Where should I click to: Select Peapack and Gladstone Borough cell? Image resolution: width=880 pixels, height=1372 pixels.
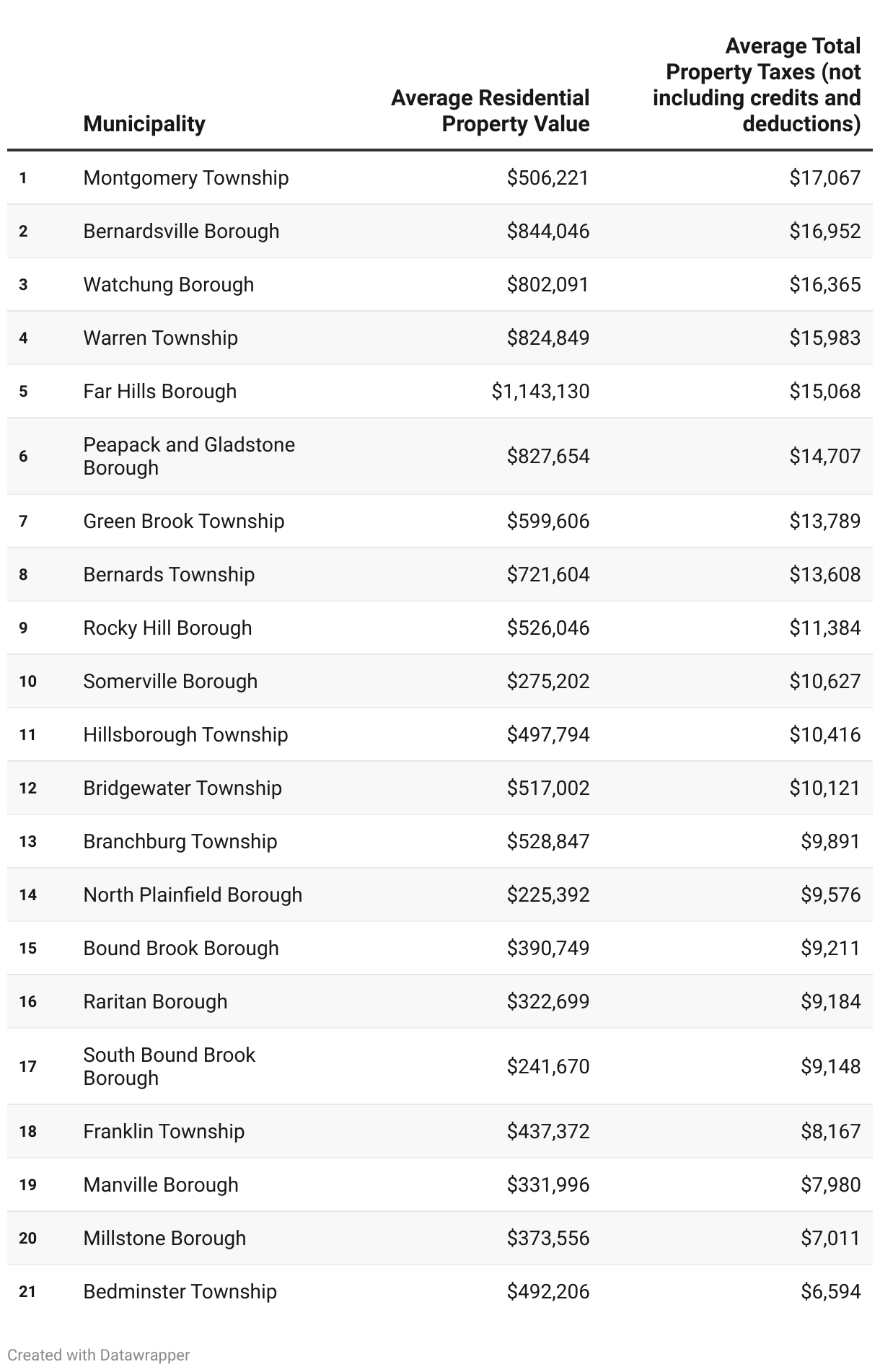(189, 456)
